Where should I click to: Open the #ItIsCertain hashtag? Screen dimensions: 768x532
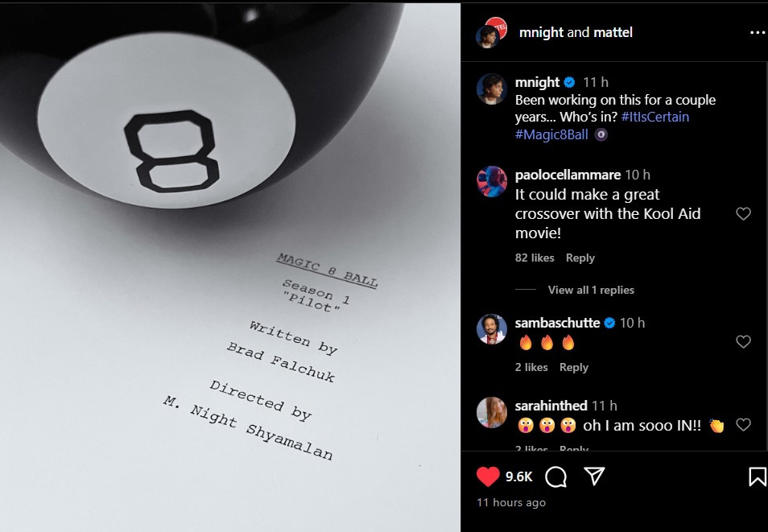(655, 117)
